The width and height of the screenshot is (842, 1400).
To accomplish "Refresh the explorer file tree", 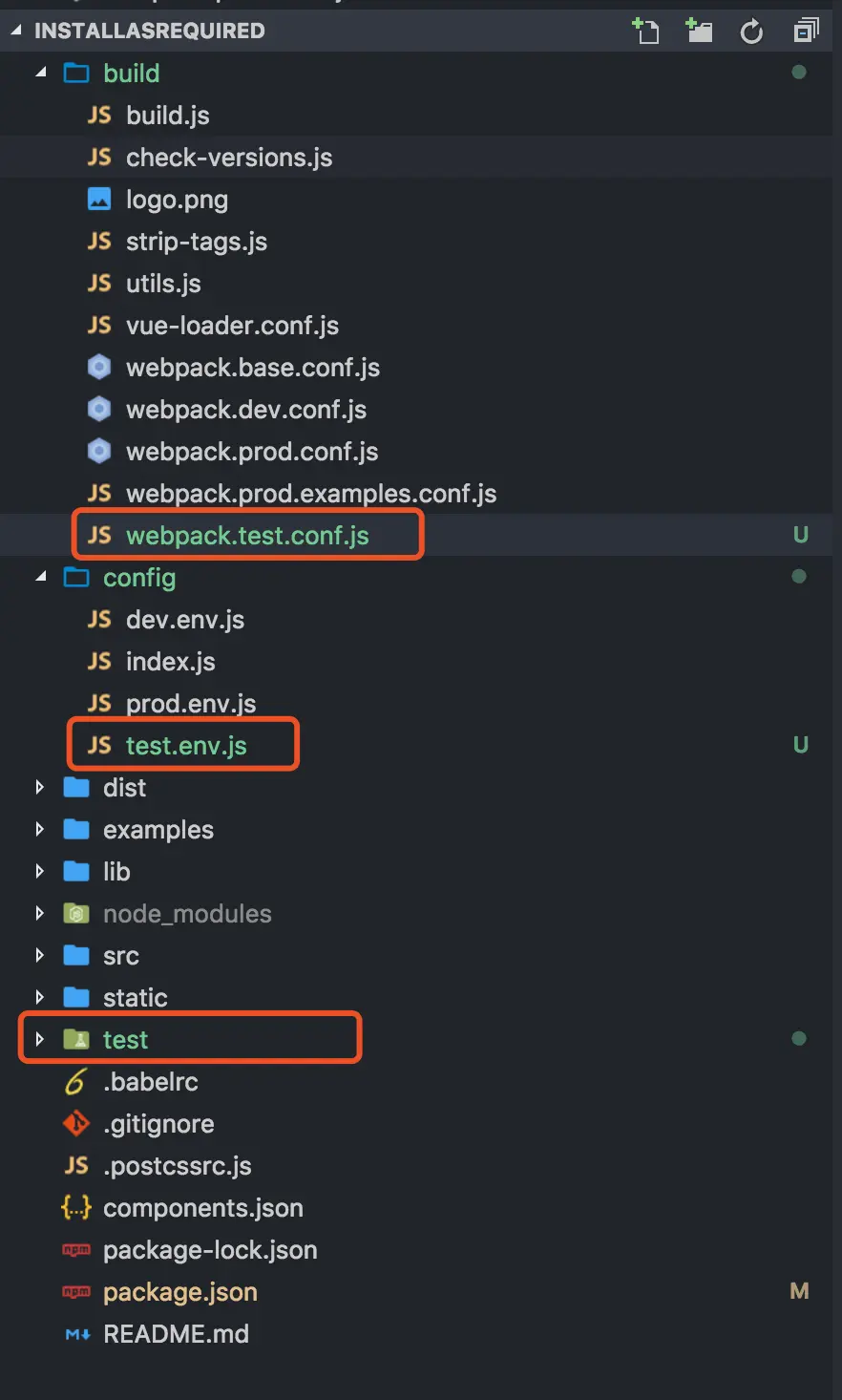I will point(752,32).
